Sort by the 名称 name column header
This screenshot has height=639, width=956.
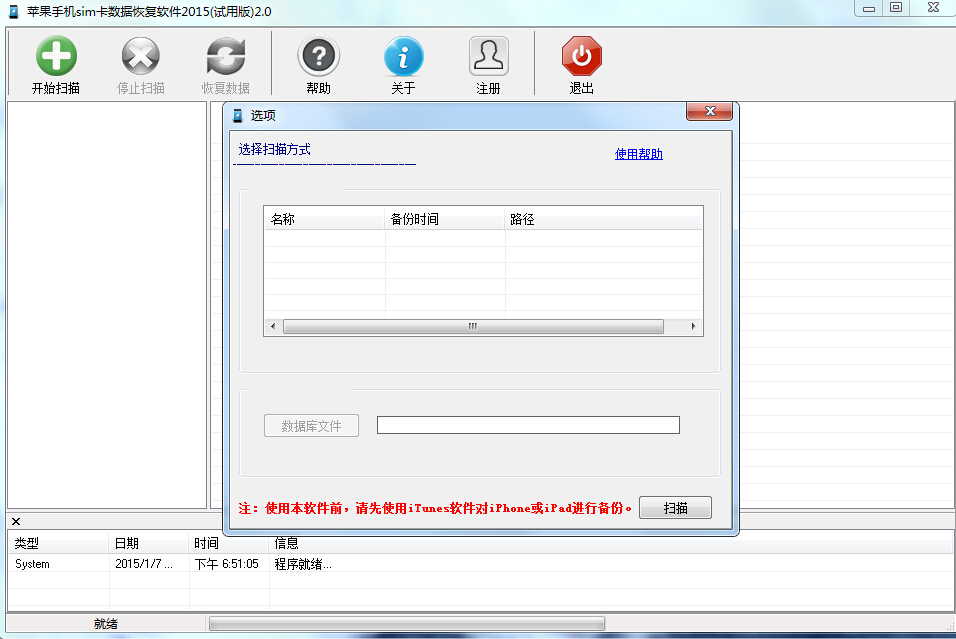coord(324,219)
